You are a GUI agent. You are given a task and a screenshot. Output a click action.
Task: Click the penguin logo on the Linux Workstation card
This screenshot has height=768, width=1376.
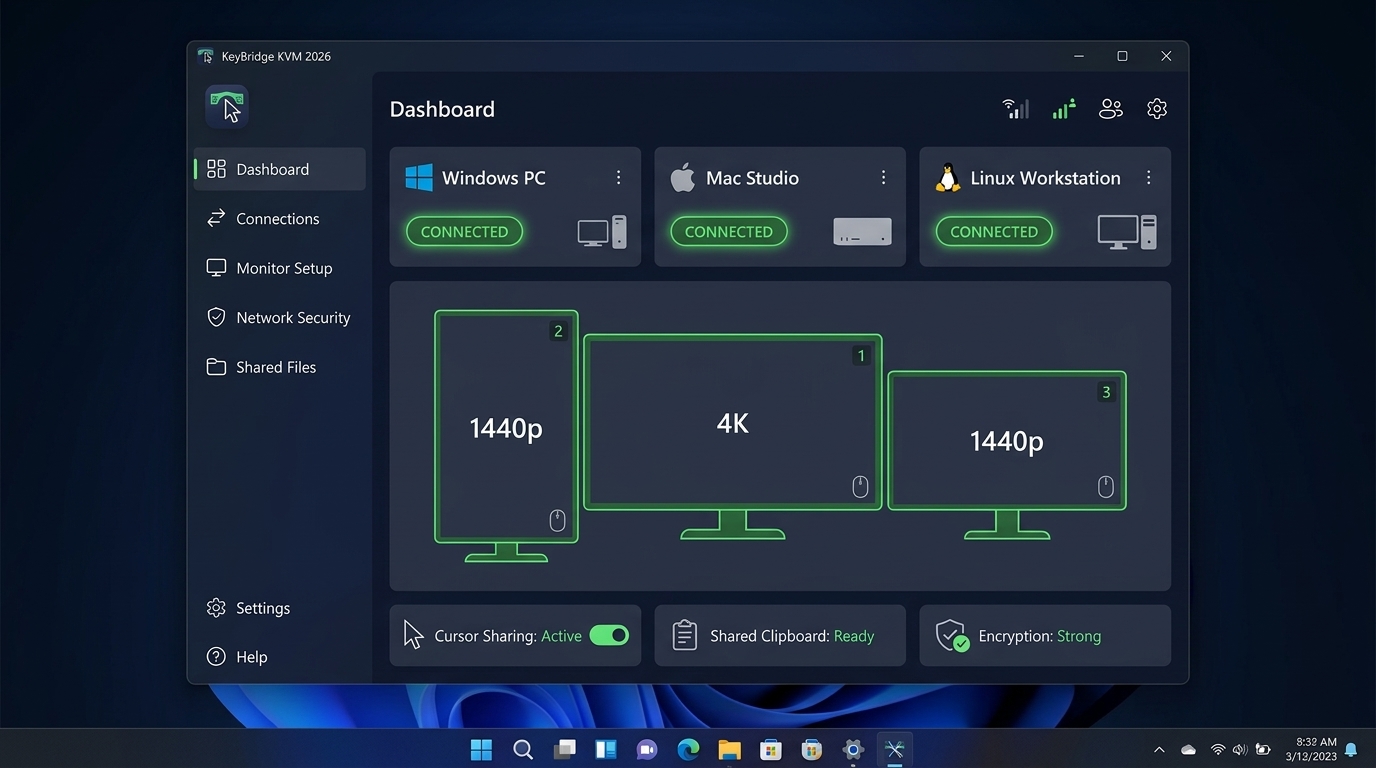(947, 178)
